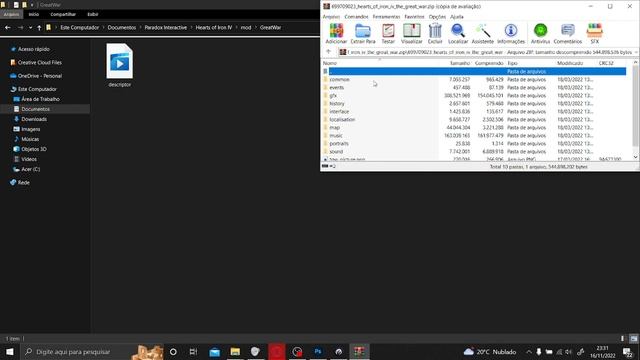The height and width of the screenshot is (360, 640).
Task: Open the Arquivo menu in WinRAR
Action: click(x=331, y=17)
